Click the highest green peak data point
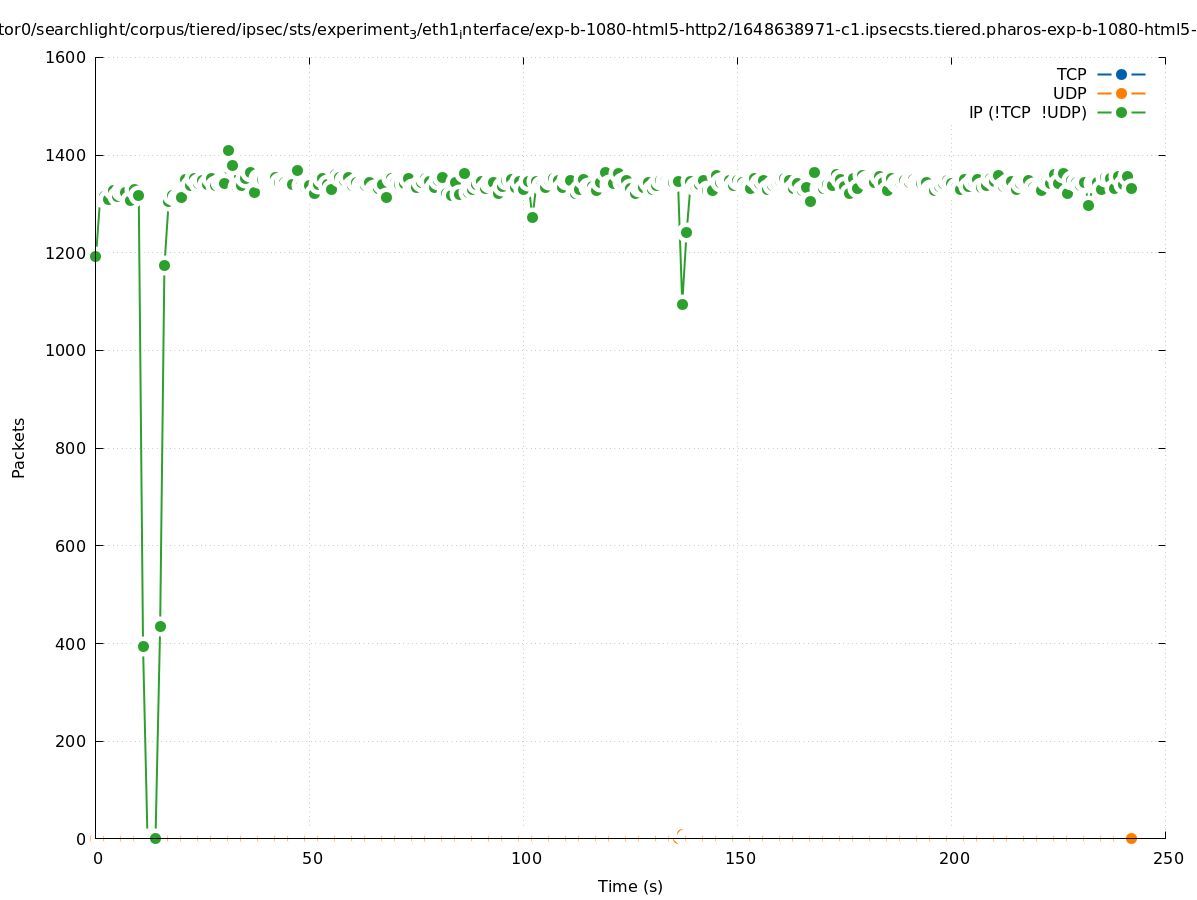1197x900 pixels. [x=228, y=150]
